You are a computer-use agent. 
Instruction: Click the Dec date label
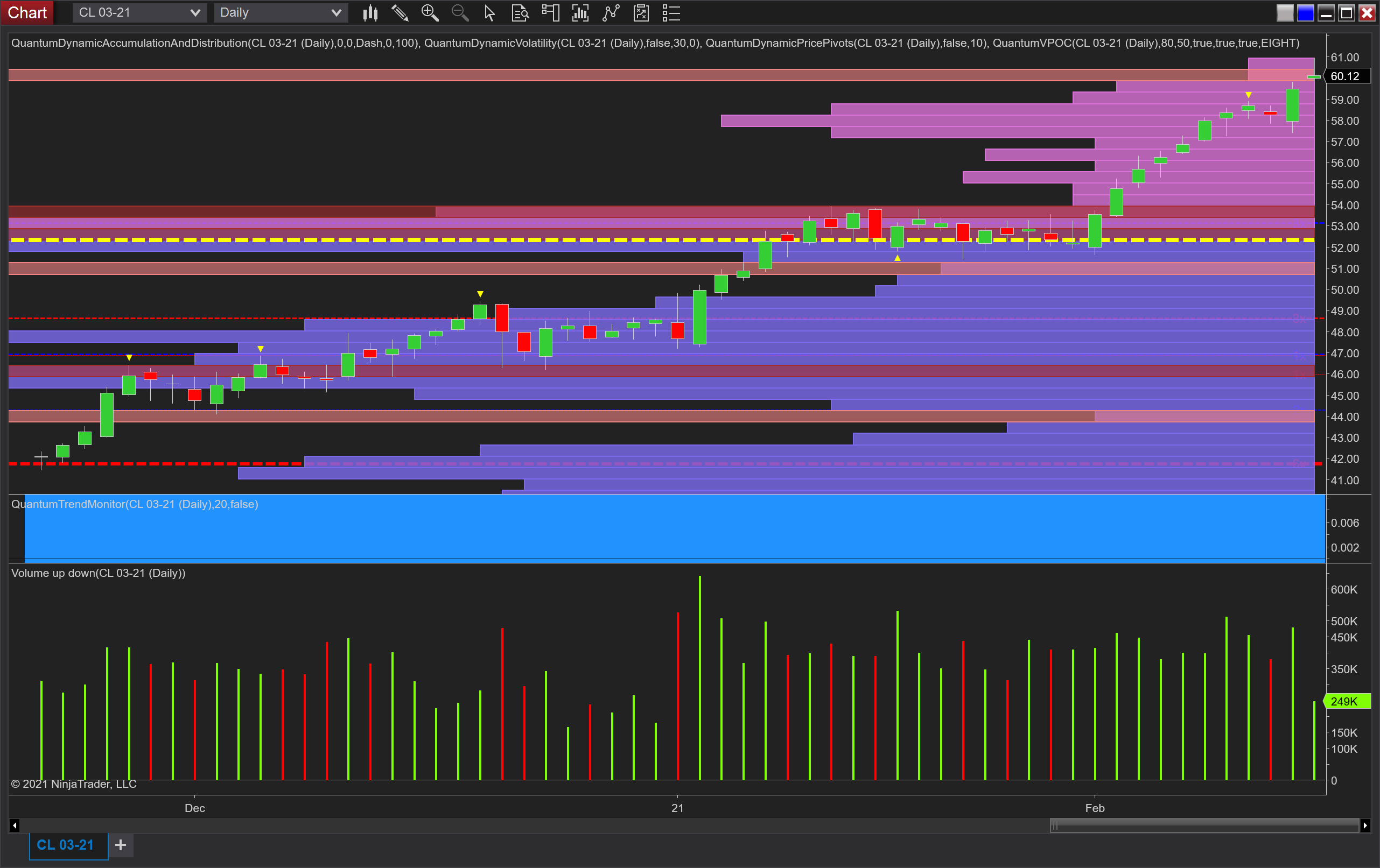pyautogui.click(x=195, y=808)
